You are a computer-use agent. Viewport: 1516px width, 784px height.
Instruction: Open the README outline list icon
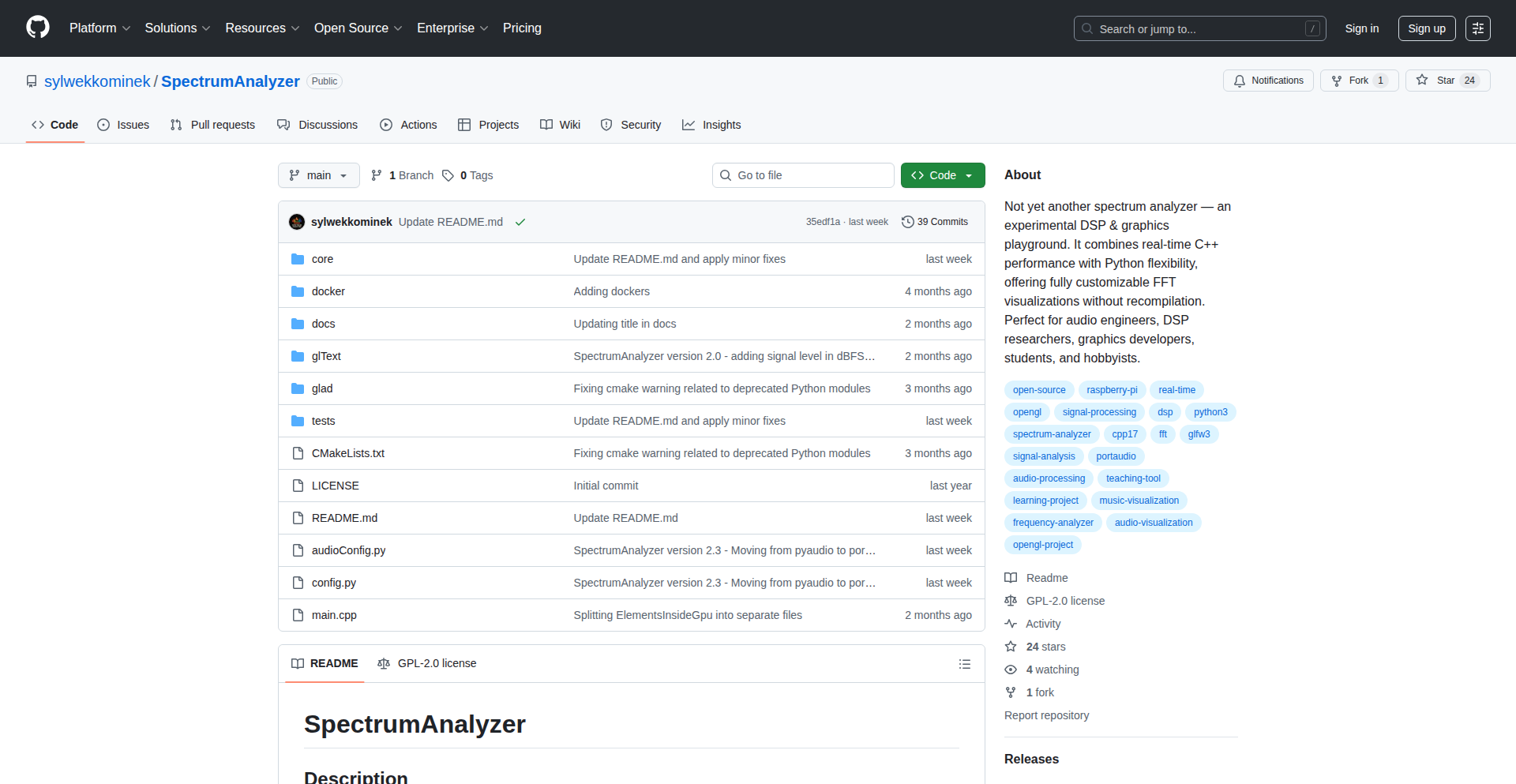coord(964,664)
